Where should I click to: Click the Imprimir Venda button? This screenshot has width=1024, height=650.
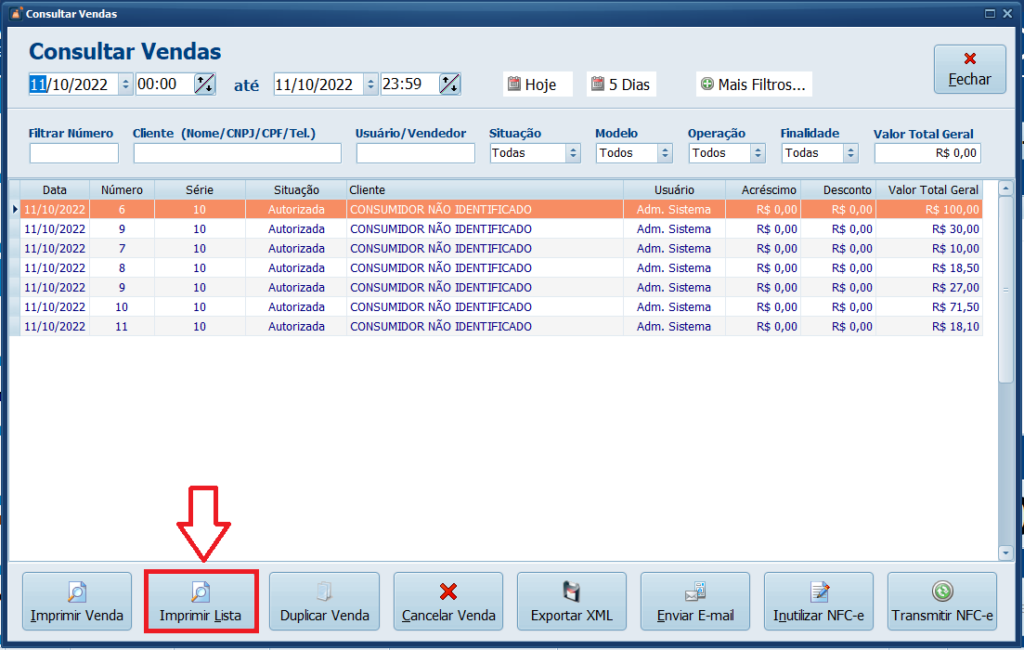(77, 601)
